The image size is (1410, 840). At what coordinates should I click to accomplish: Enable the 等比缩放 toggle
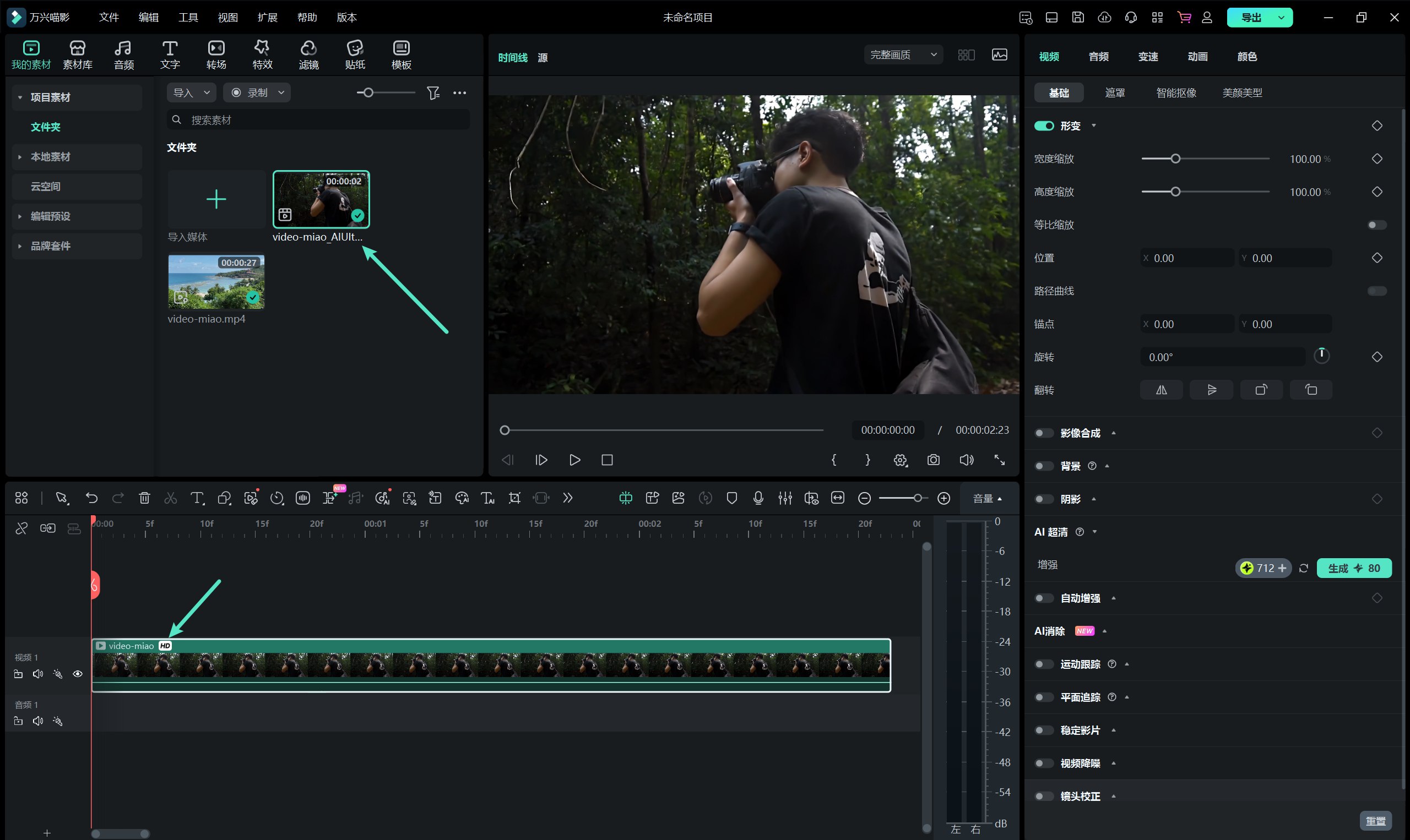point(1376,225)
